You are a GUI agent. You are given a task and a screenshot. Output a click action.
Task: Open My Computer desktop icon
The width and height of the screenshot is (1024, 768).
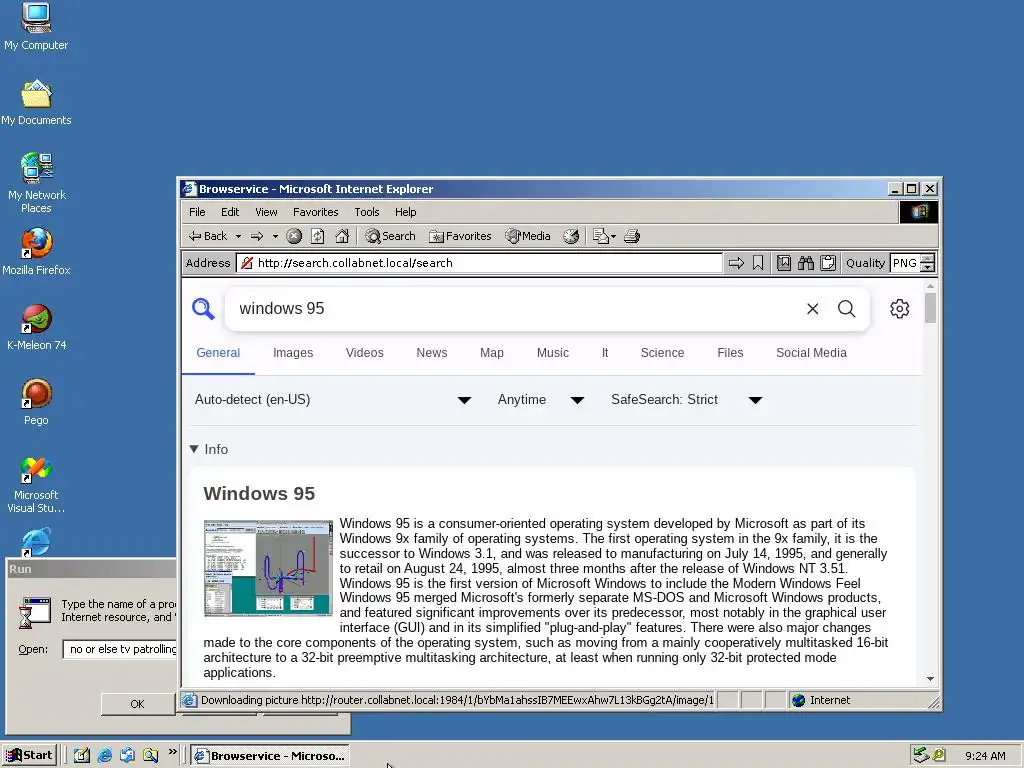36,27
